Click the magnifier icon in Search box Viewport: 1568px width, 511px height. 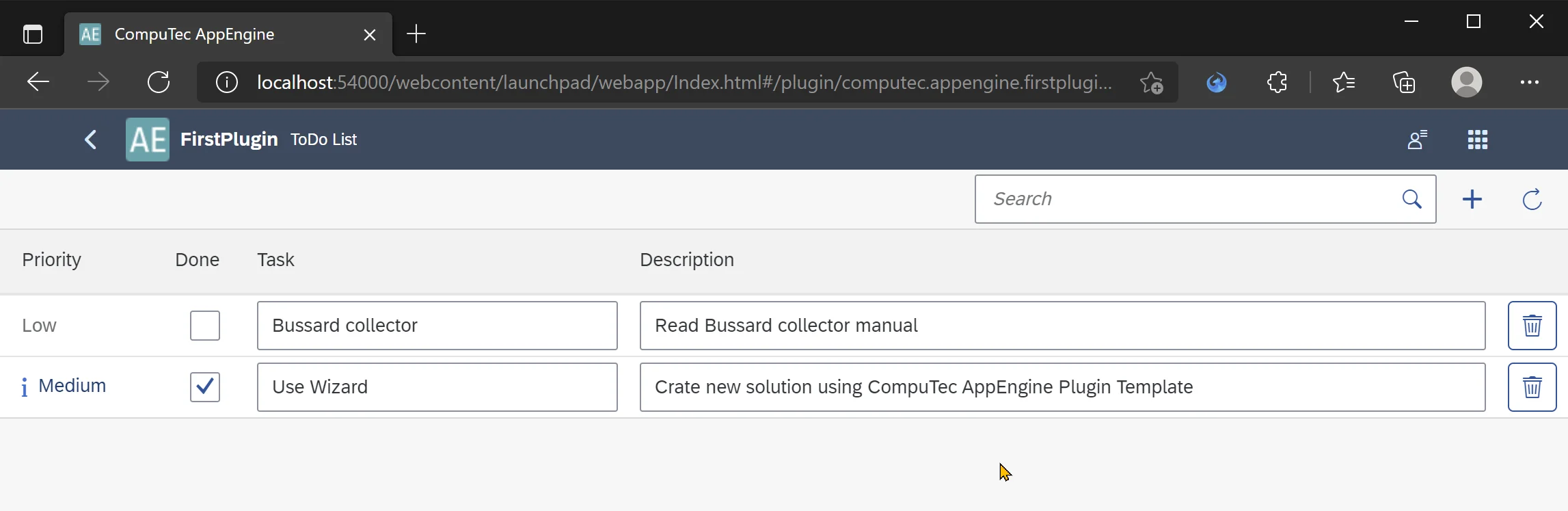pyautogui.click(x=1411, y=199)
